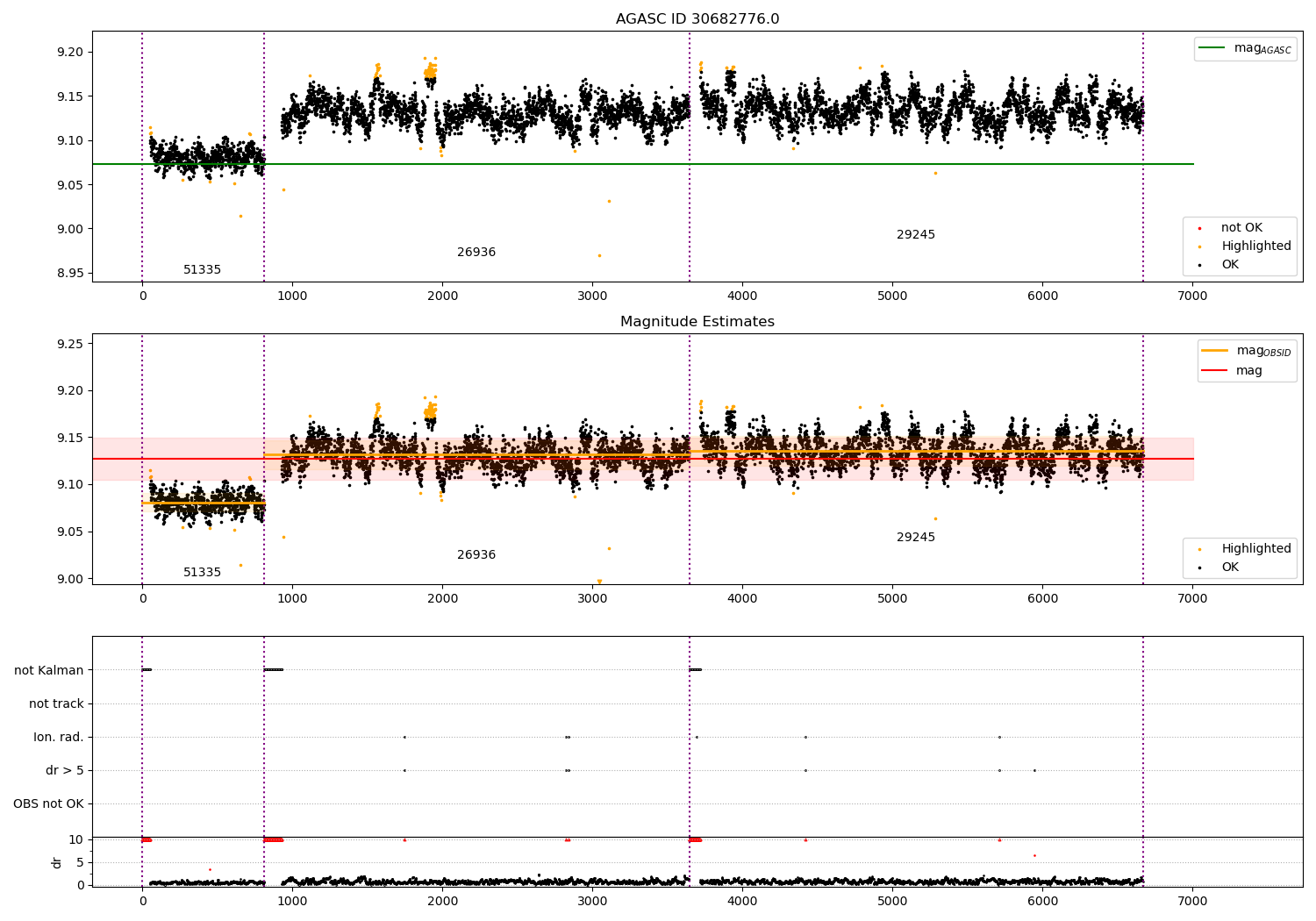Viewport: 1316px width, 921px height.
Task: Click label 29245 in the Magnitude Estimates plot
Action: tap(916, 538)
